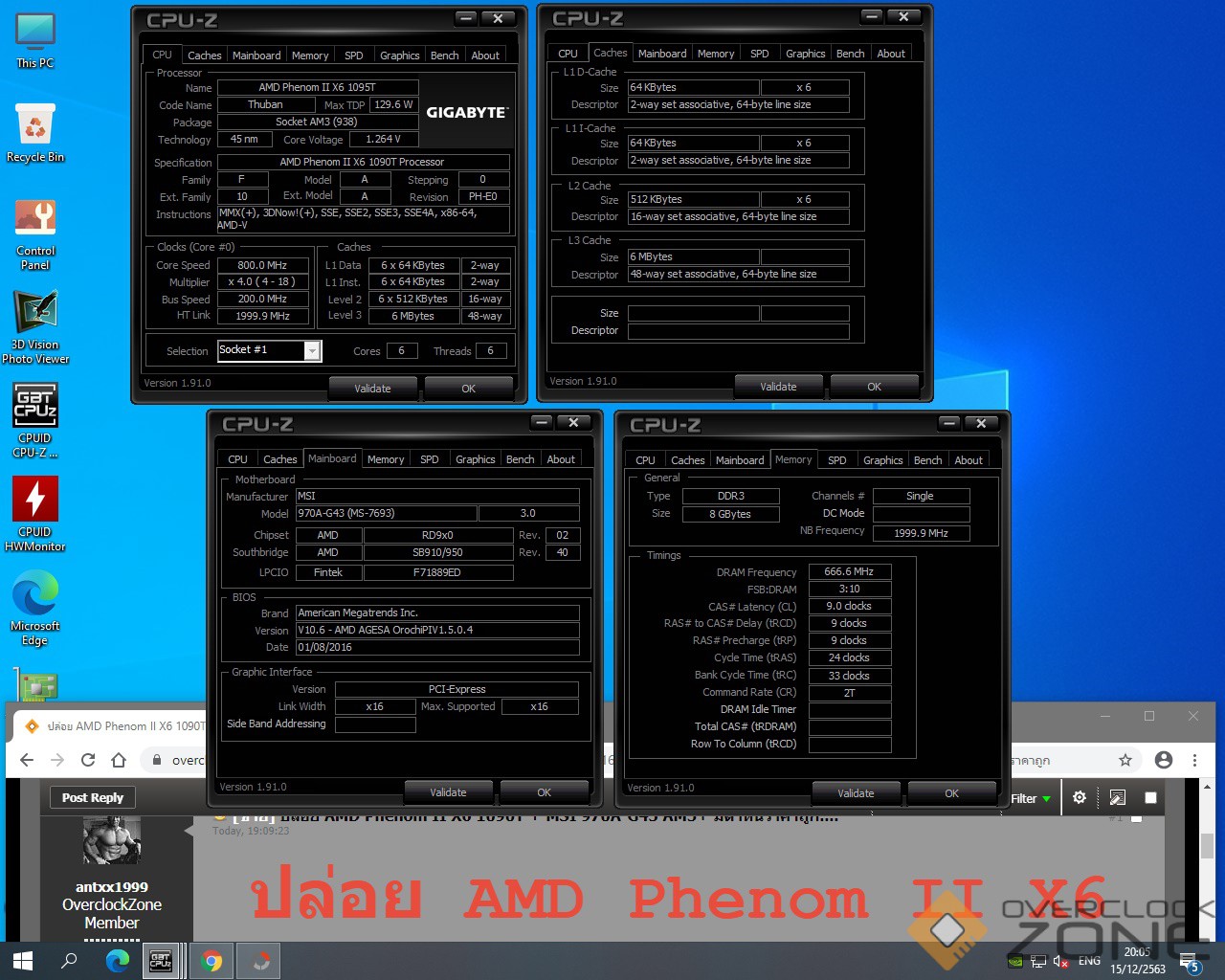Open CPU tab in the bottom-left CPU-Z window
The width and height of the screenshot is (1225, 980).
point(237,459)
